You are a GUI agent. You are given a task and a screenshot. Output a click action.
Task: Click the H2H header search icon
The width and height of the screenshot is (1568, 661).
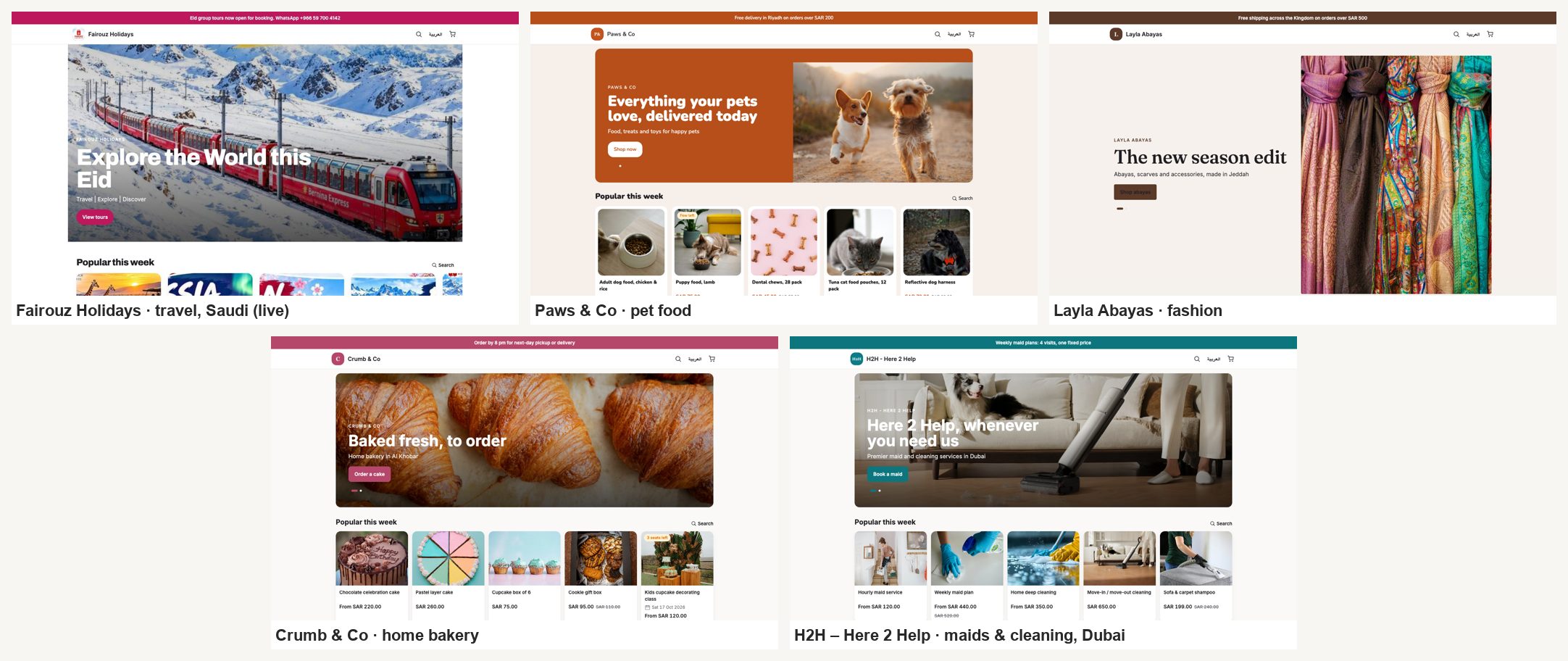(x=1196, y=359)
